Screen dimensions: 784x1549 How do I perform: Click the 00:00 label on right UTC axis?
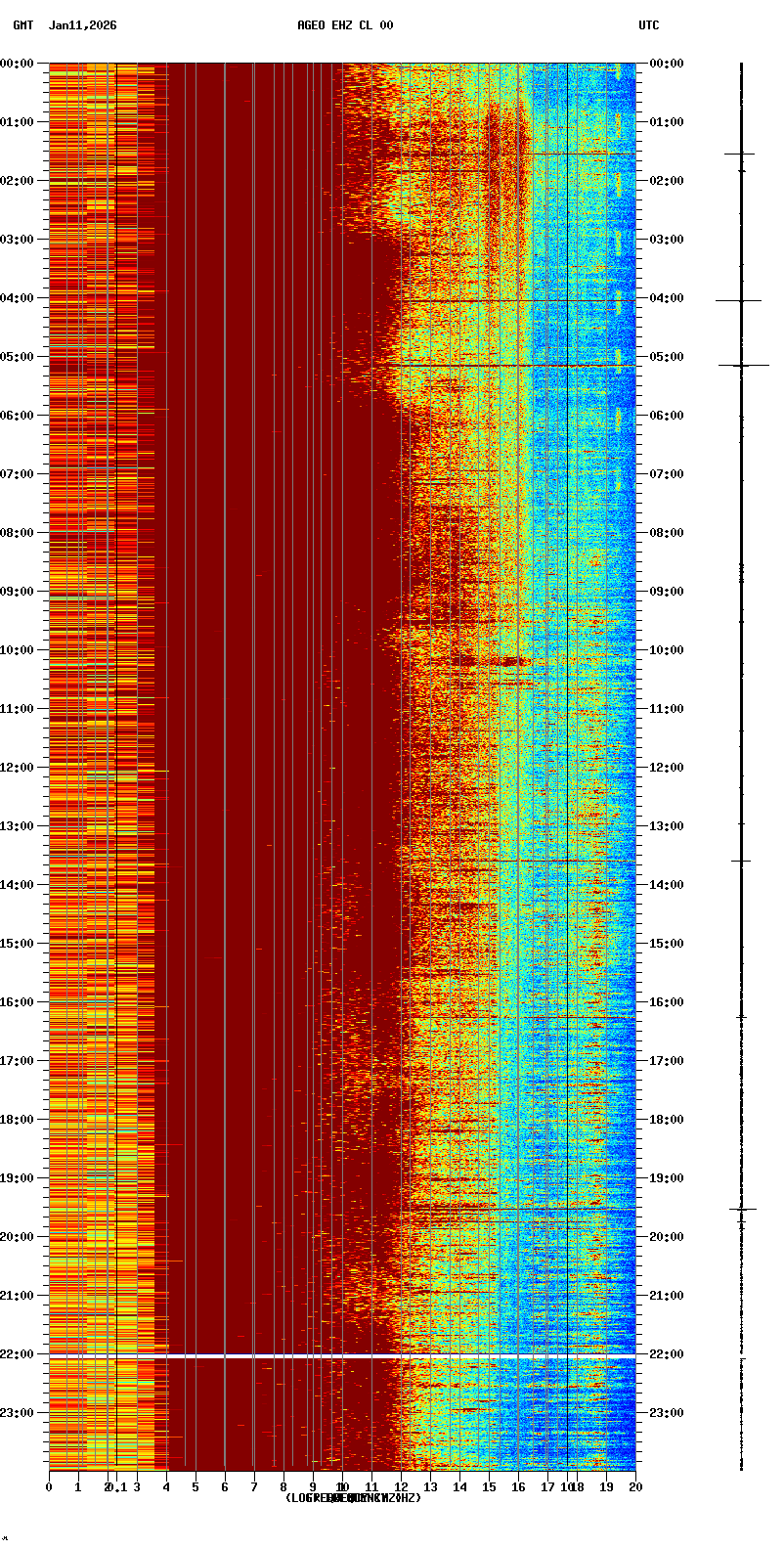click(667, 64)
